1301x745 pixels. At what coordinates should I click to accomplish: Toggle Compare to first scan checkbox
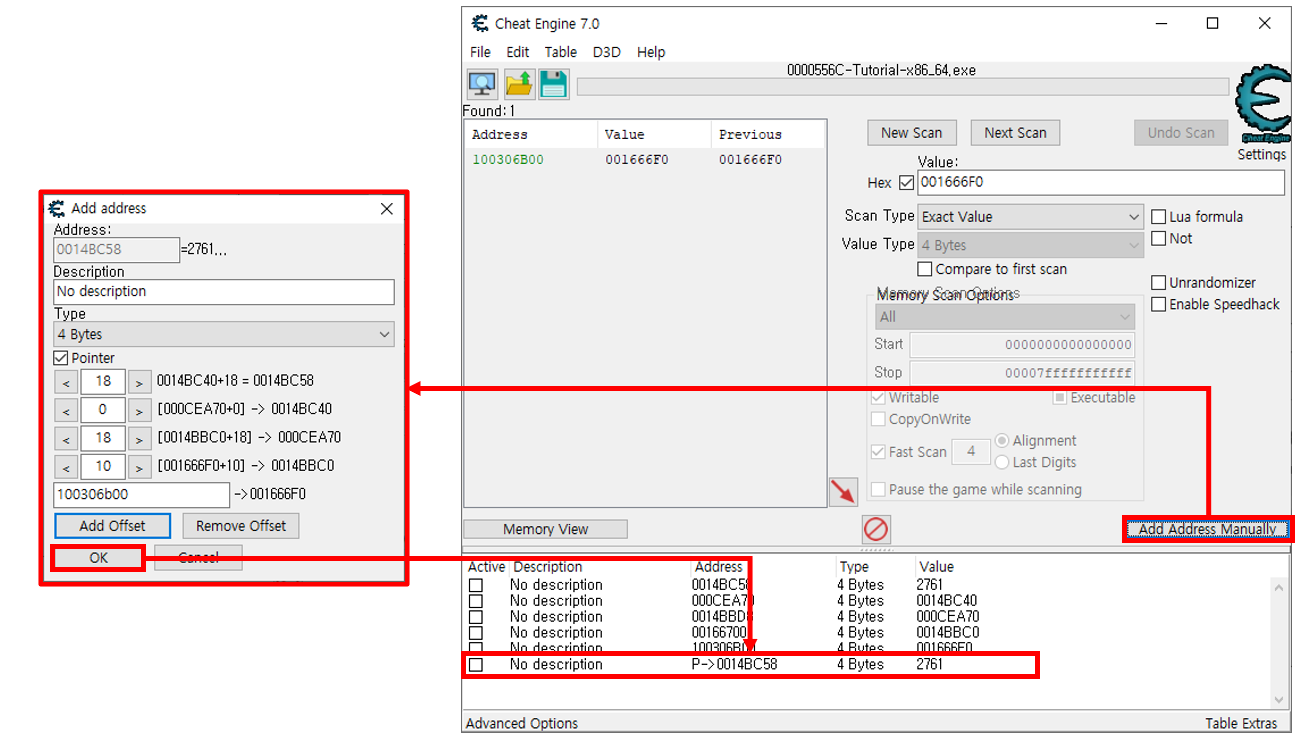pos(925,269)
